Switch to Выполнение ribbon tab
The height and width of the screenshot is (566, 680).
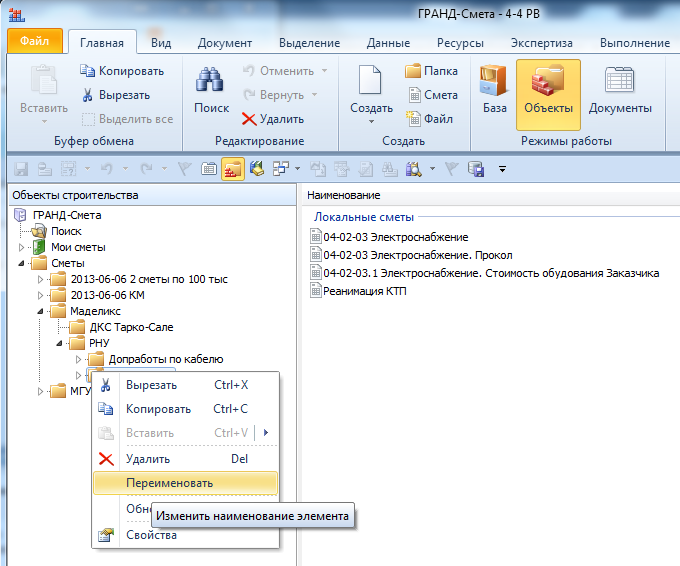pos(635,43)
